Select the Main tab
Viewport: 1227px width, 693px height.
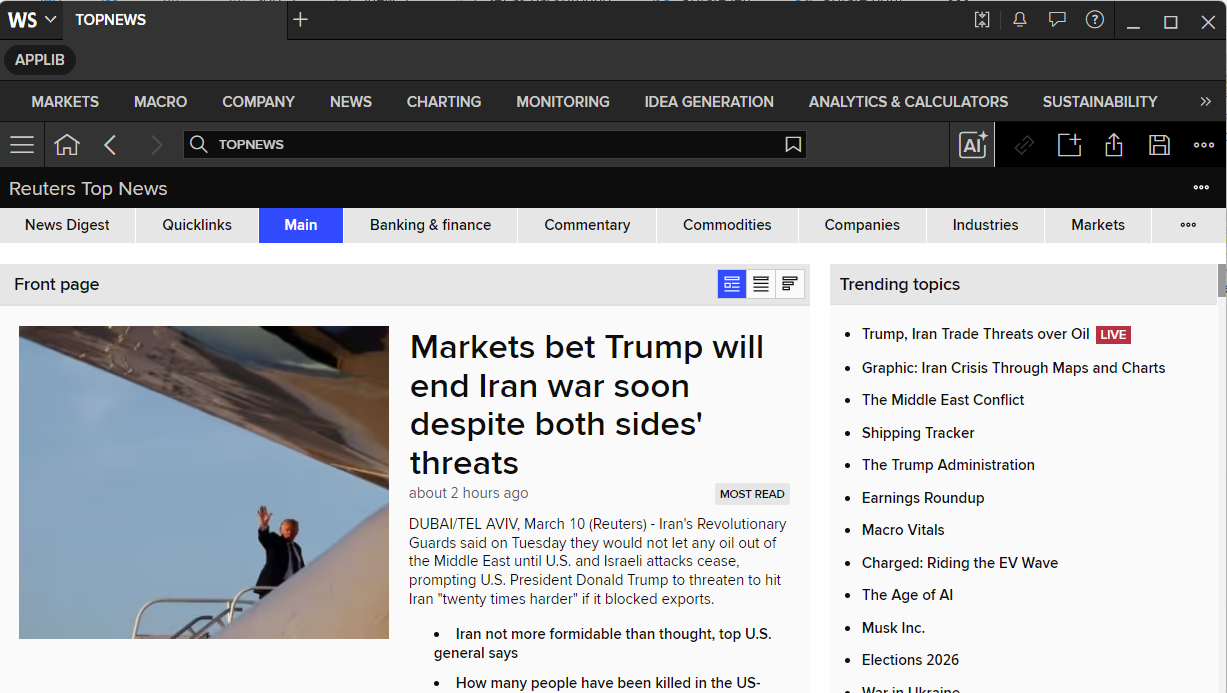coord(301,225)
